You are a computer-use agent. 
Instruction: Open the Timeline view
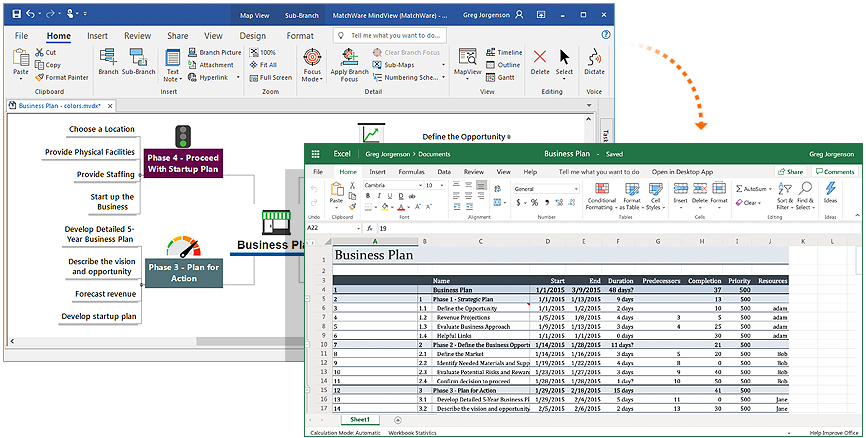coord(504,52)
